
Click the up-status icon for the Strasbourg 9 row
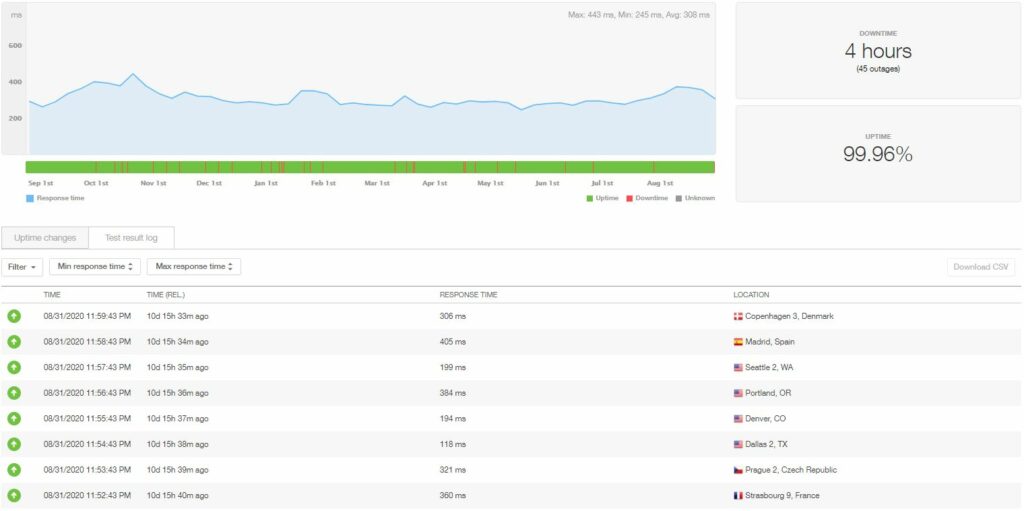click(14, 495)
